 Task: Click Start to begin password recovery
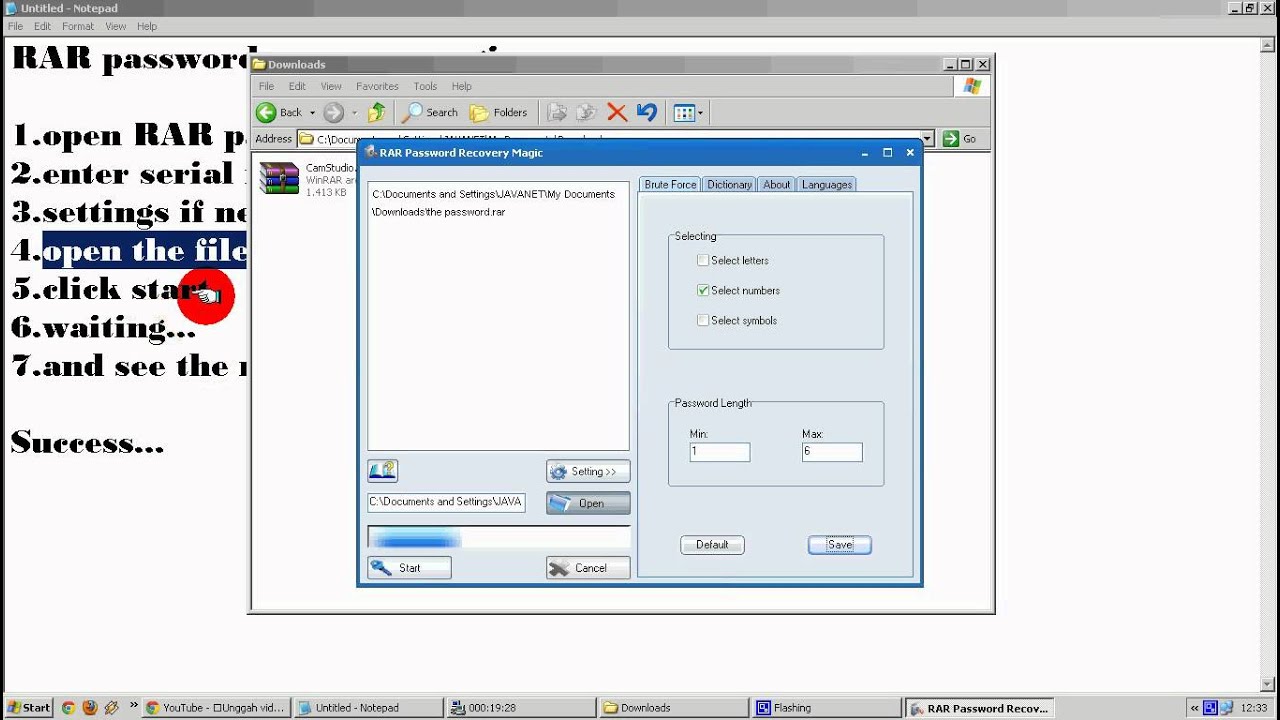point(409,568)
